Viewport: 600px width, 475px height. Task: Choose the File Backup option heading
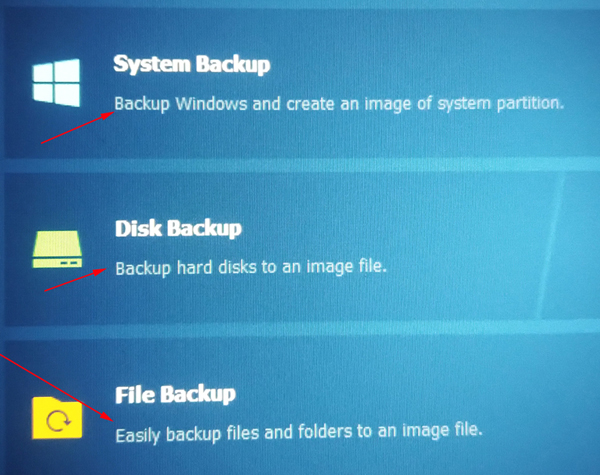tap(175, 395)
